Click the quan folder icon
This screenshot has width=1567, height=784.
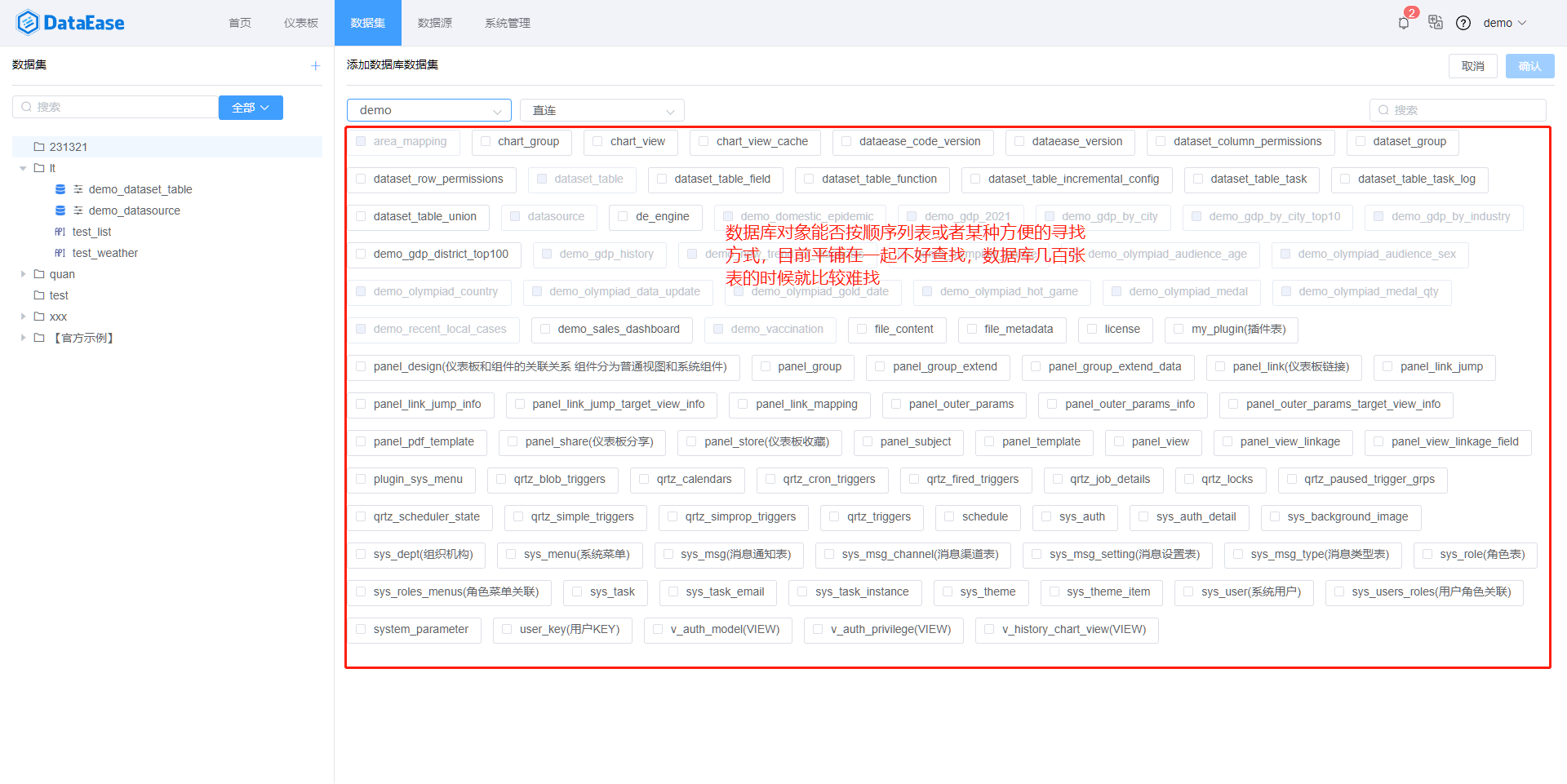coord(38,274)
